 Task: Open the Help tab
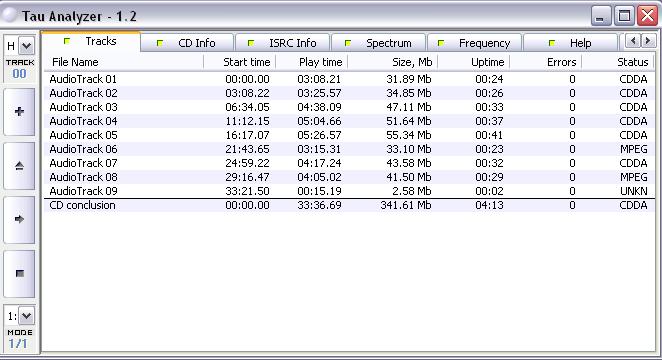click(x=570, y=43)
